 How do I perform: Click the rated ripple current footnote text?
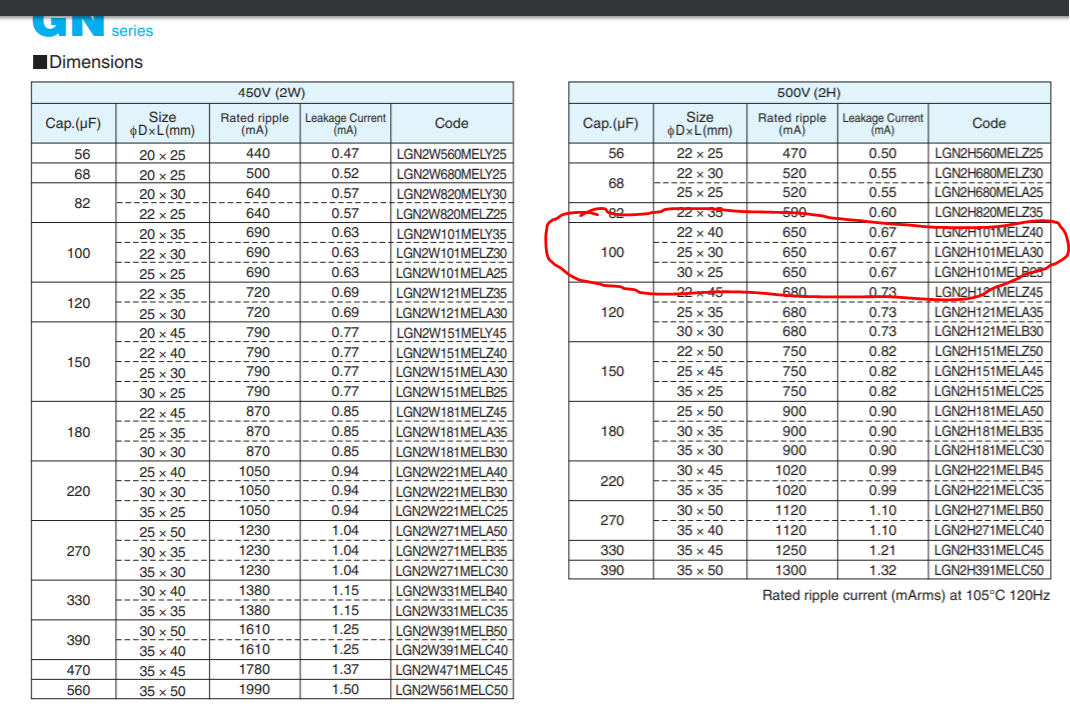904,595
